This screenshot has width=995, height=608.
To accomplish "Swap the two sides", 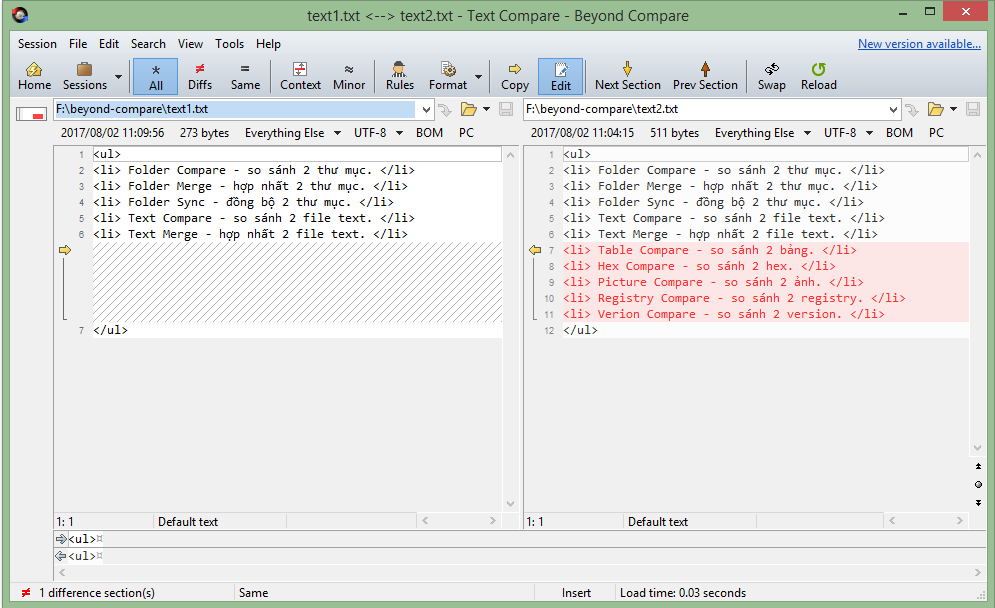I will tap(772, 77).
